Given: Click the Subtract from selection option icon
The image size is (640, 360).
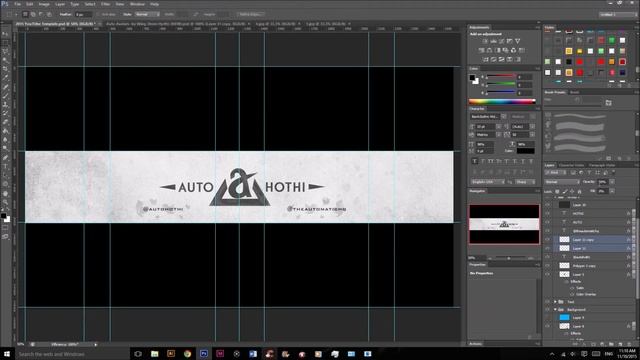Looking at the screenshot, I should click(41, 14).
